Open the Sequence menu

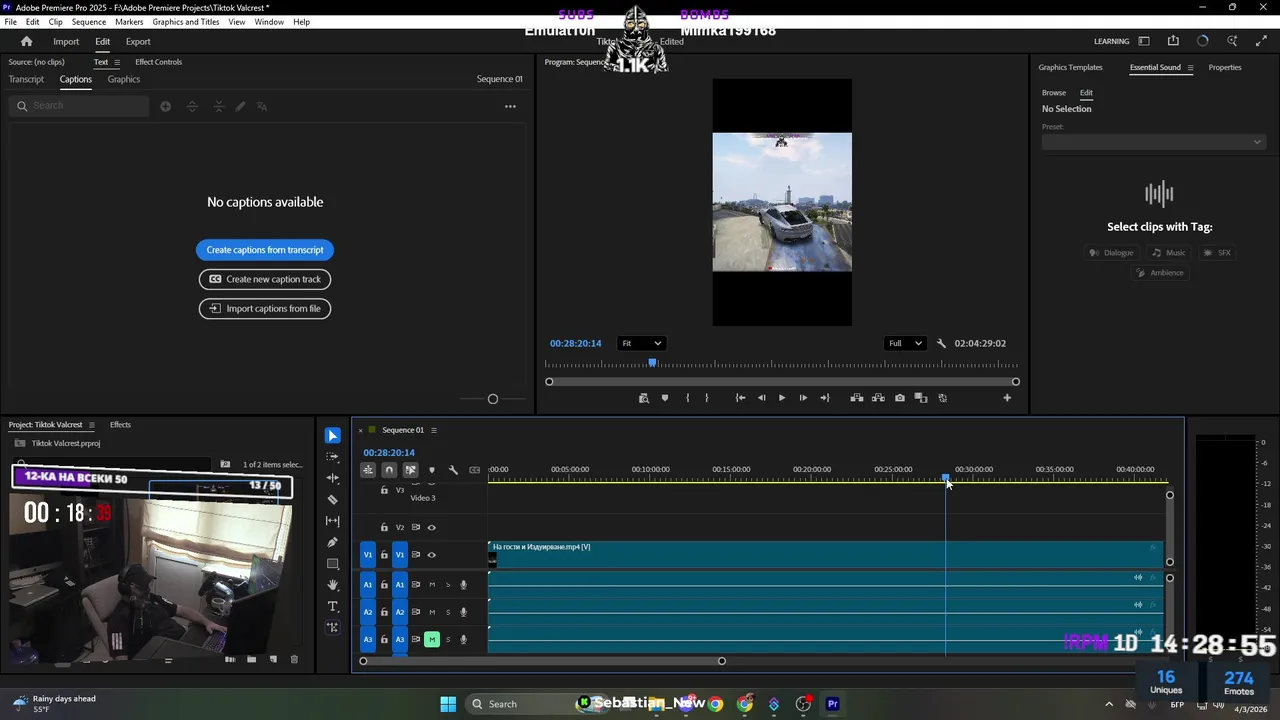tap(89, 22)
